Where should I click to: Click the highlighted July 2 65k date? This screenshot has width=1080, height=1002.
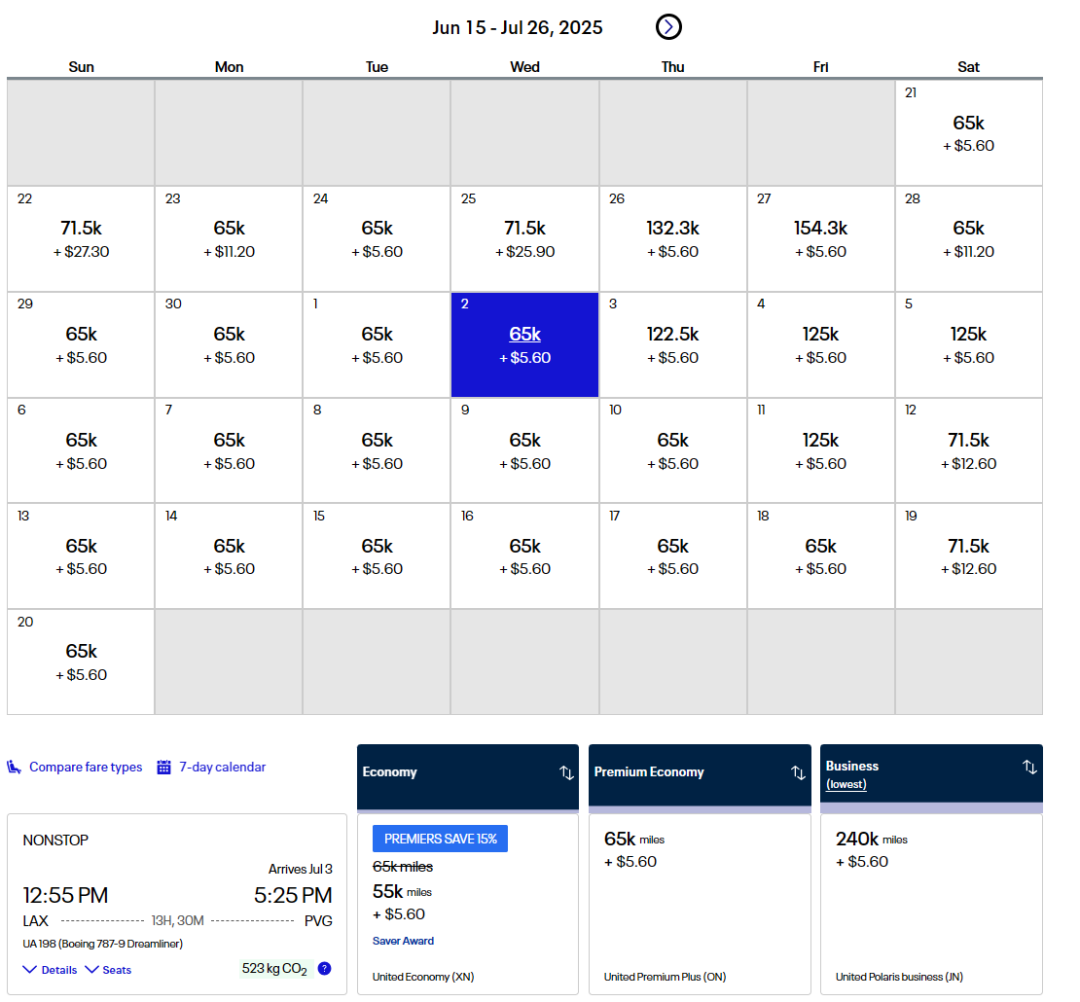(x=525, y=344)
